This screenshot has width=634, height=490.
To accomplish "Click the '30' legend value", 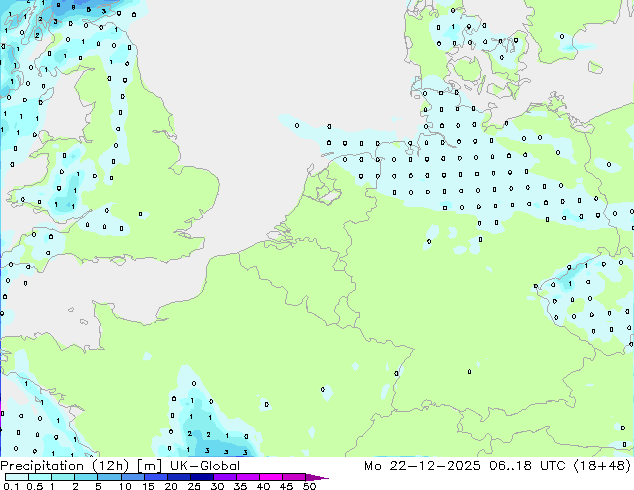I will click(217, 486).
